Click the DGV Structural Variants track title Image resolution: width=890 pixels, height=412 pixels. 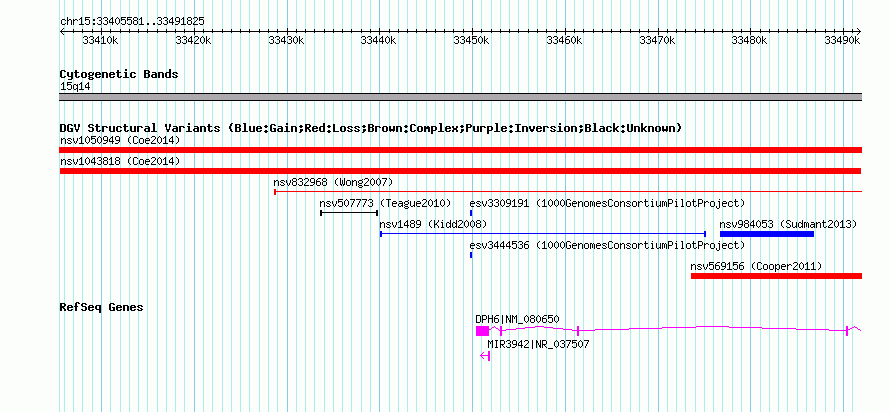371,128
